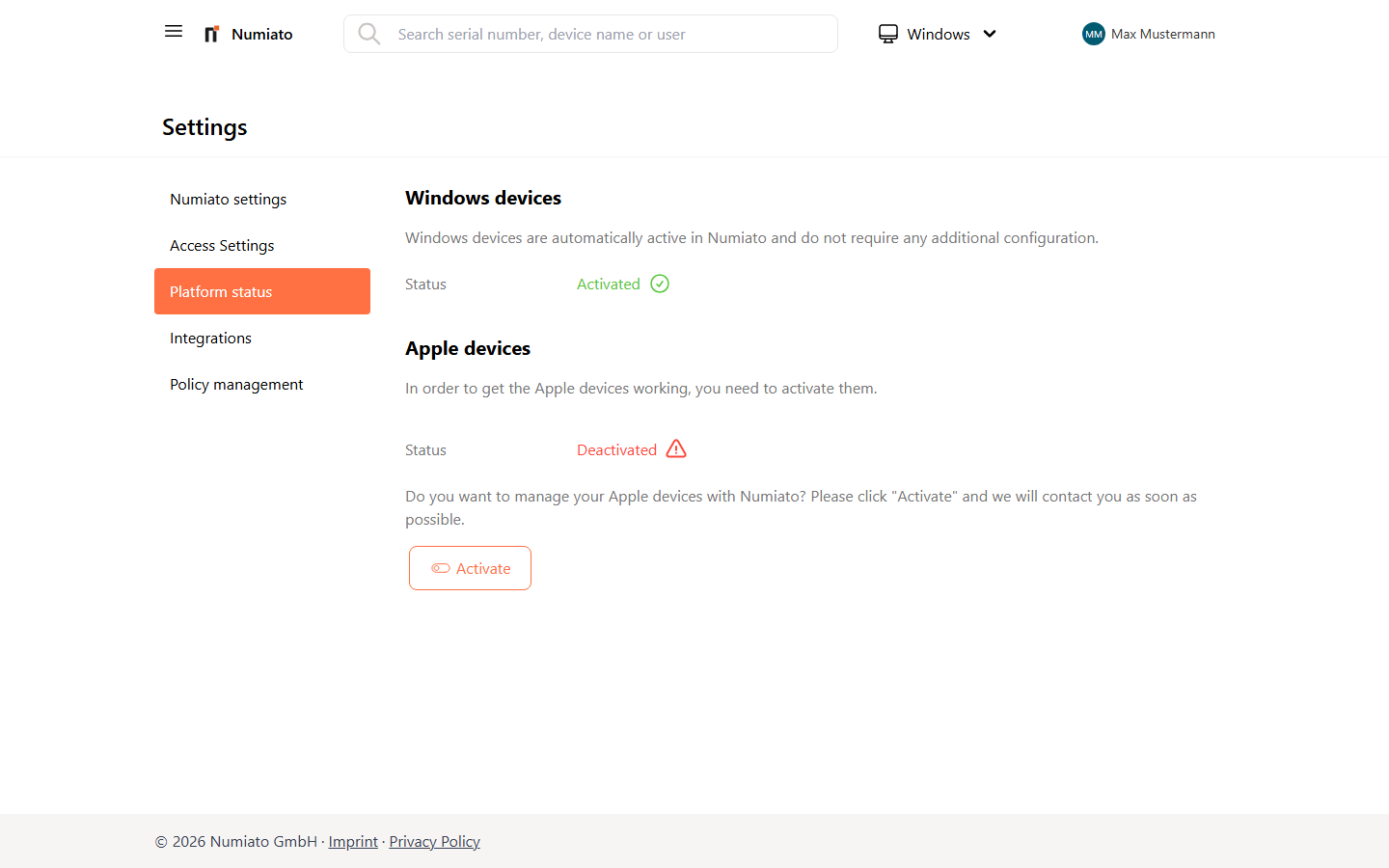The width and height of the screenshot is (1389, 868).
Task: Open Policy management settings
Action: pyautogui.click(x=236, y=384)
